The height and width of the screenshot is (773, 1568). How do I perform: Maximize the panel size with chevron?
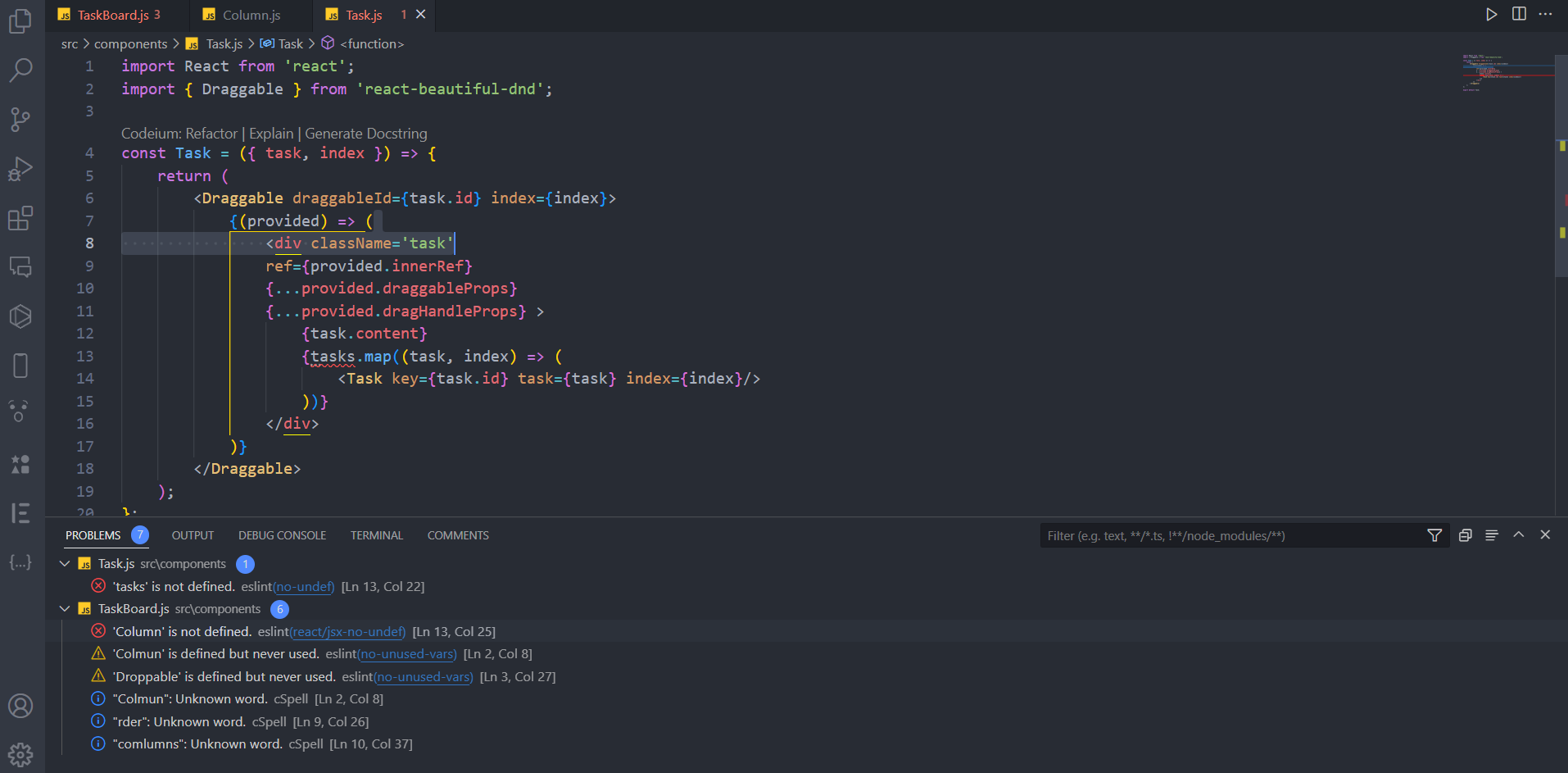click(x=1519, y=535)
